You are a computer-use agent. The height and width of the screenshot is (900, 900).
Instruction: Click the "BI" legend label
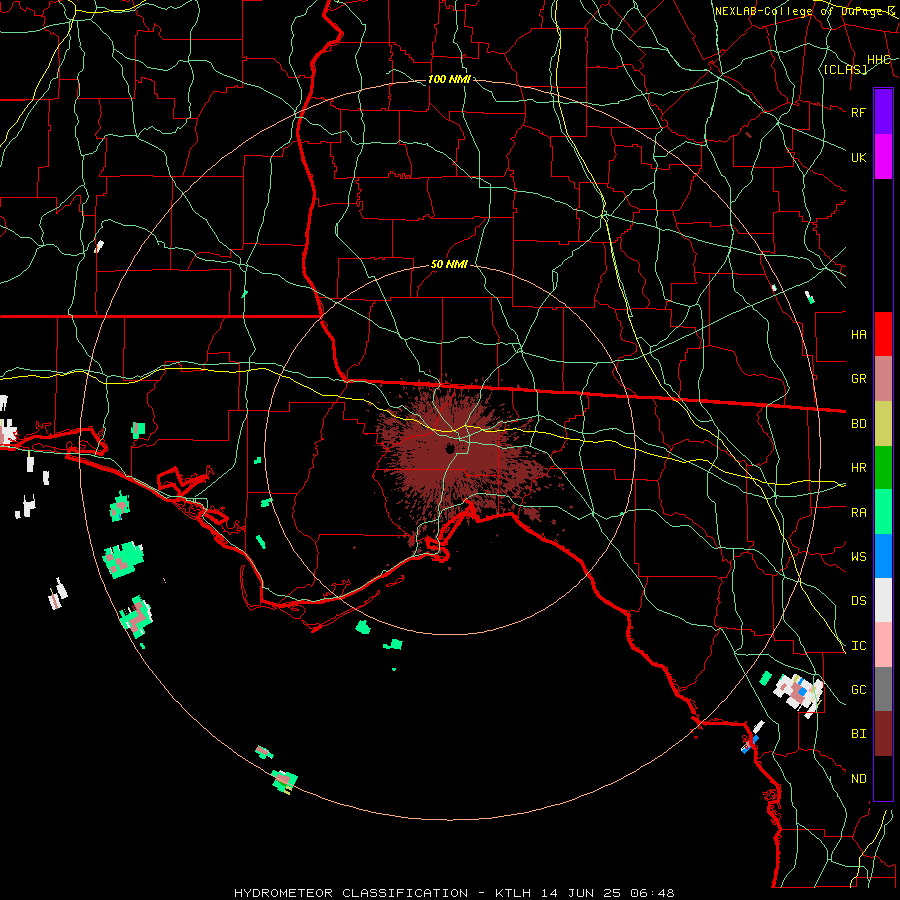coord(858,734)
